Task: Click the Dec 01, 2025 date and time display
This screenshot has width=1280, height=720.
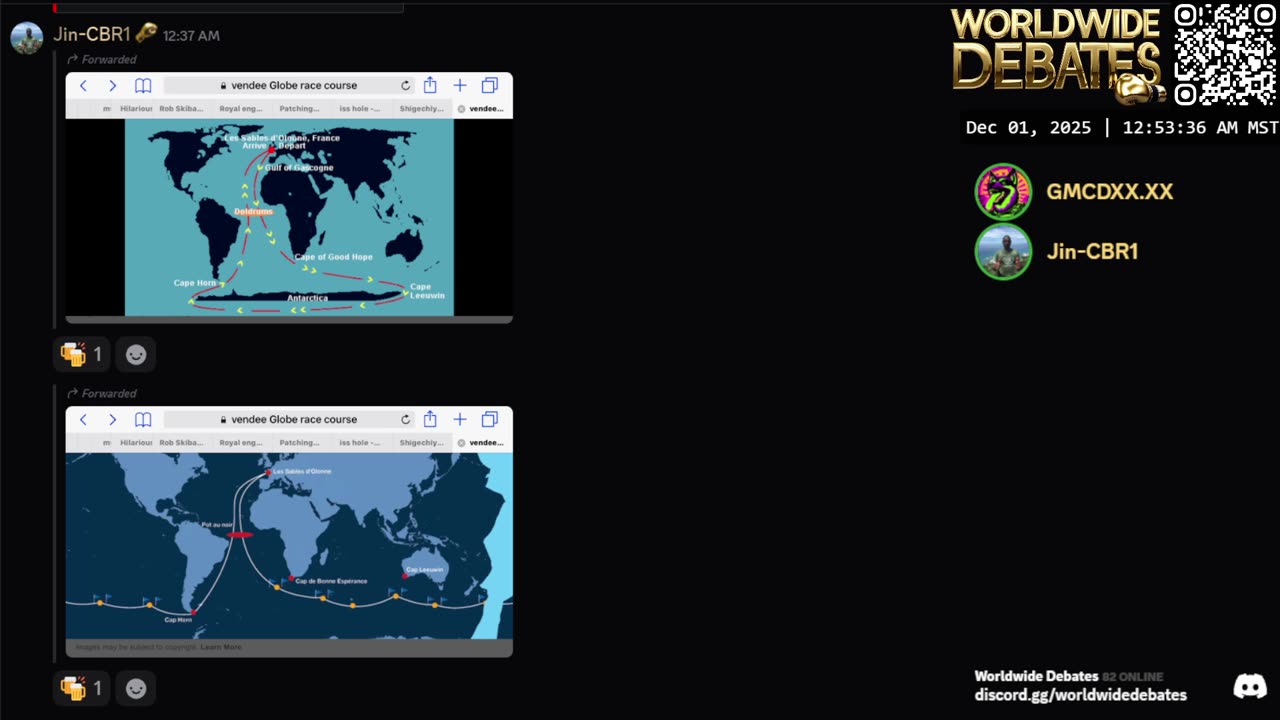Action: [x=1121, y=128]
